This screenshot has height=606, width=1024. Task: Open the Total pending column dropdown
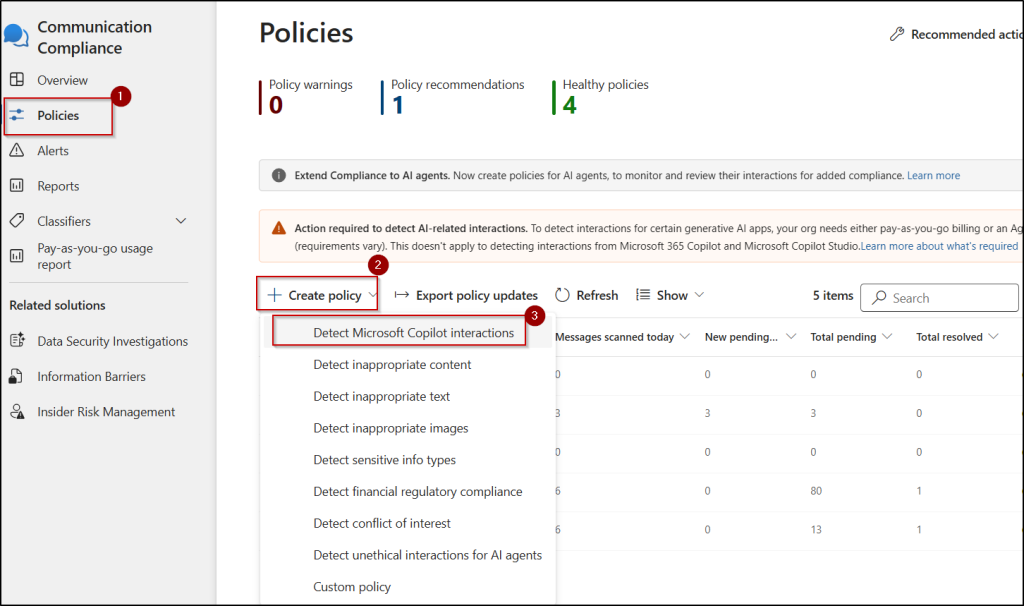point(887,336)
